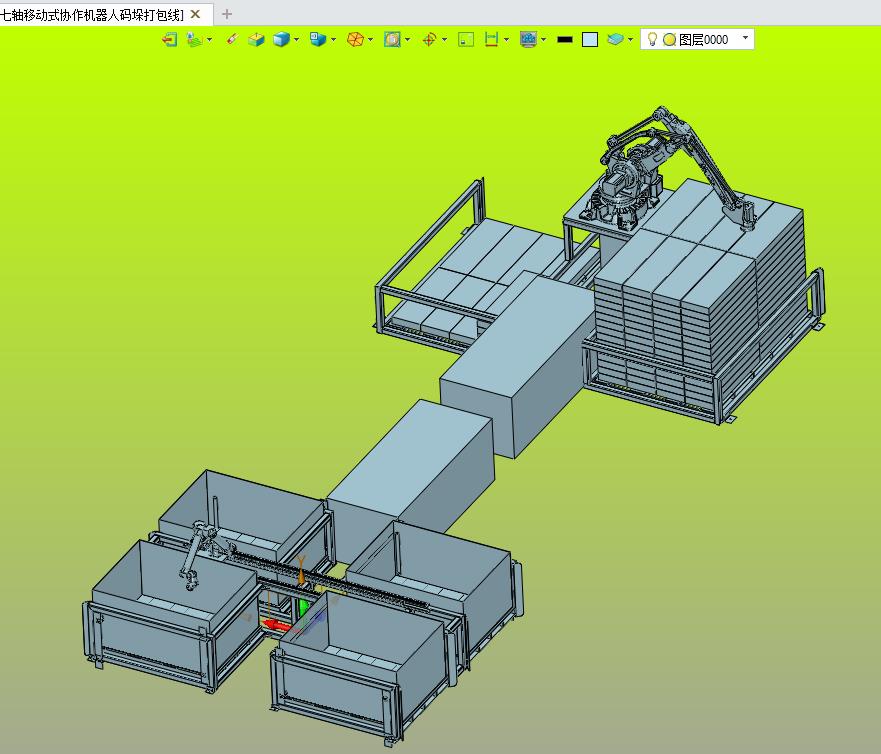Click the dimension measure icon
Viewport: 881px width, 754px height.
click(492, 39)
